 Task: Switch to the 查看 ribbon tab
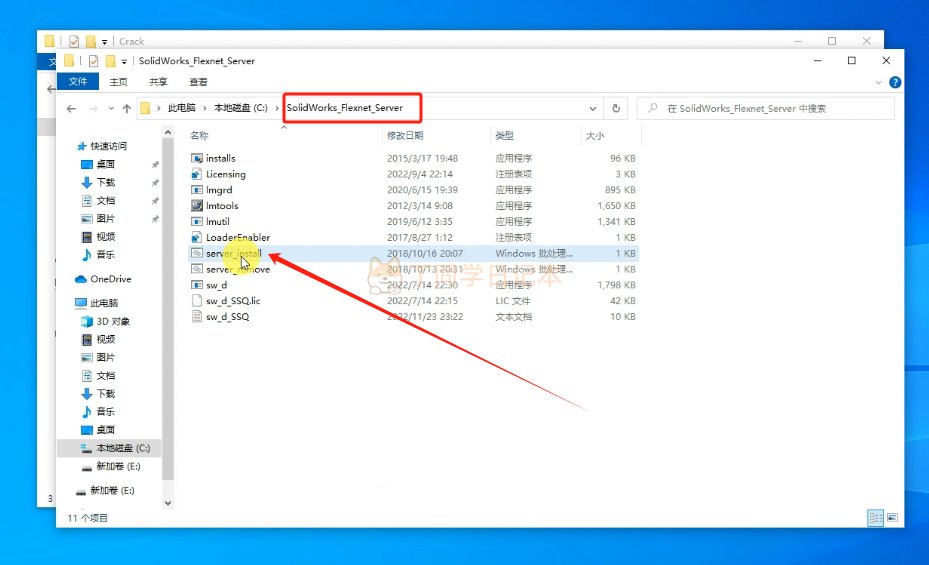(x=198, y=82)
